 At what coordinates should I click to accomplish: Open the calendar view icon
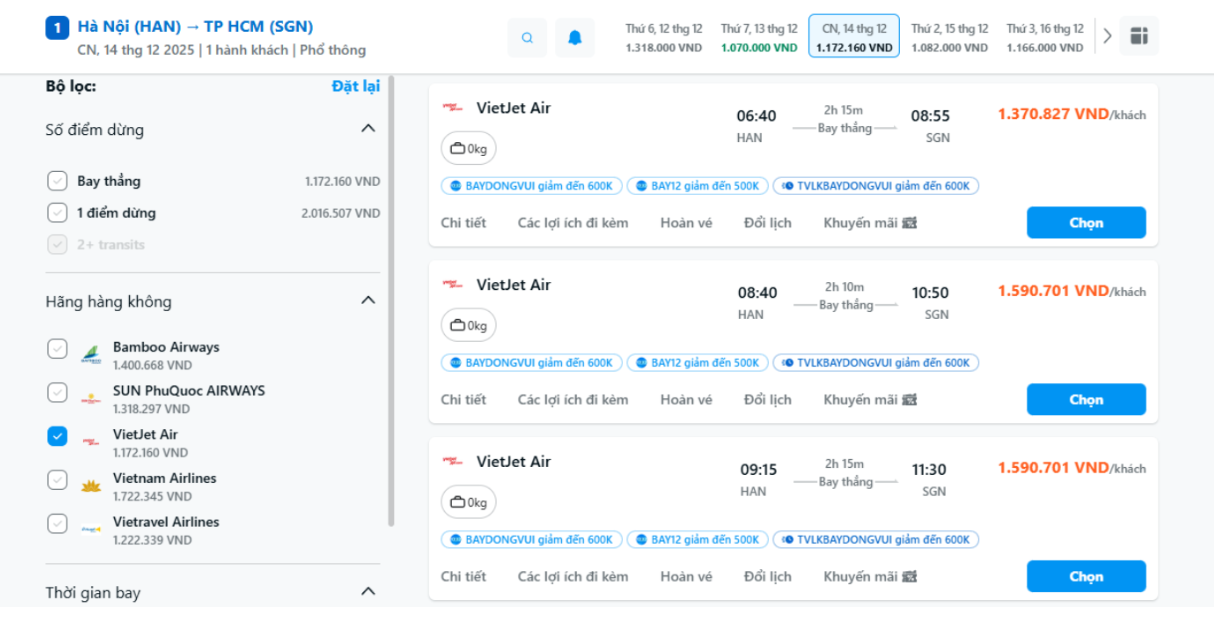tap(1139, 36)
